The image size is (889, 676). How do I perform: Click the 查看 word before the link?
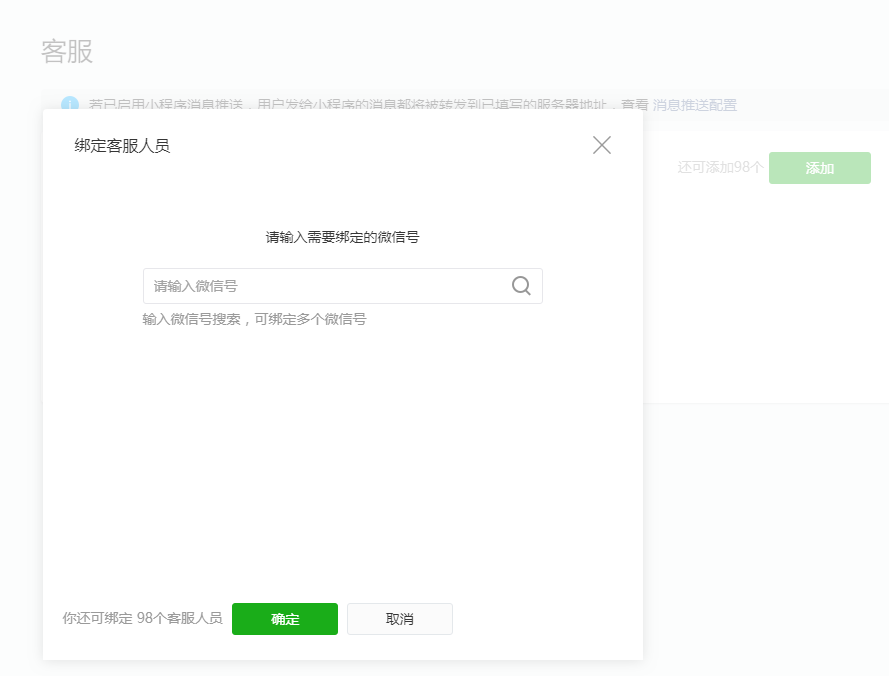(x=634, y=105)
